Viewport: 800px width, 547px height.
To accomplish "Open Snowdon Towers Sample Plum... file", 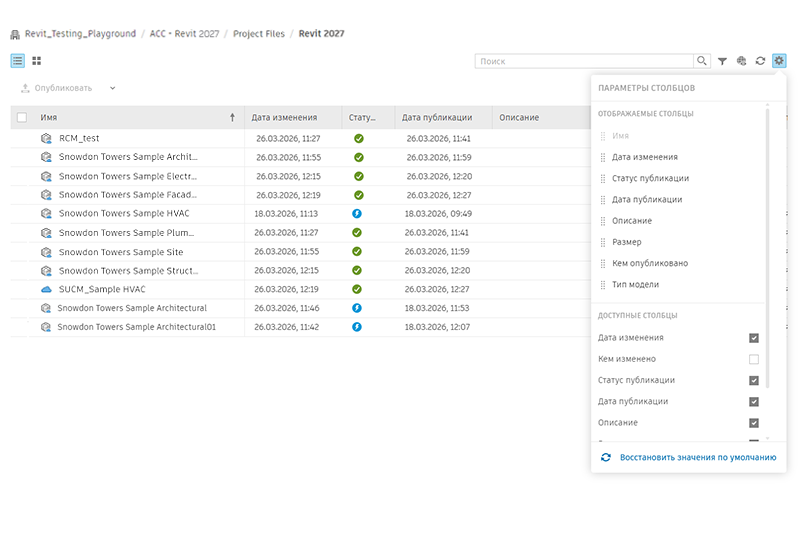I will pyautogui.click(x=126, y=233).
